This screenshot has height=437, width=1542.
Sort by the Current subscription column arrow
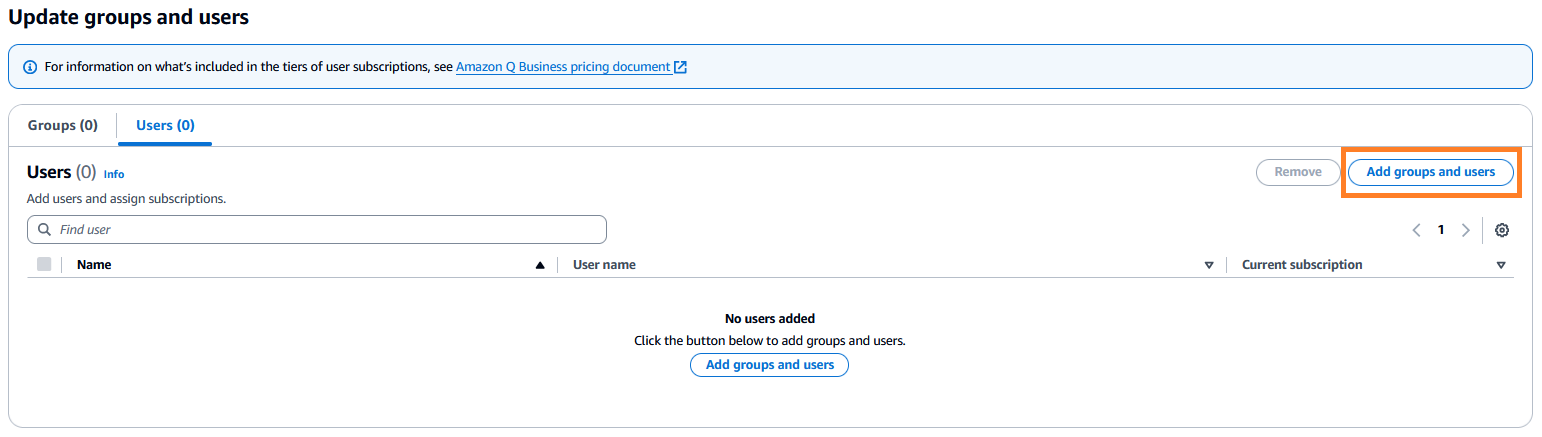1501,265
